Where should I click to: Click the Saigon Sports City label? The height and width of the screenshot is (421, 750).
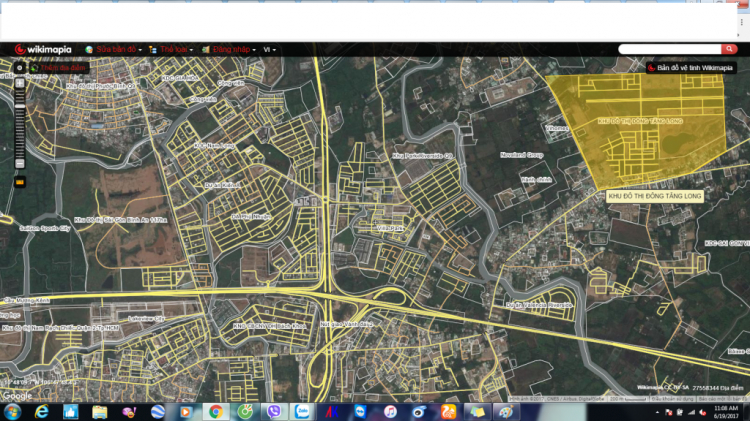click(x=44, y=228)
